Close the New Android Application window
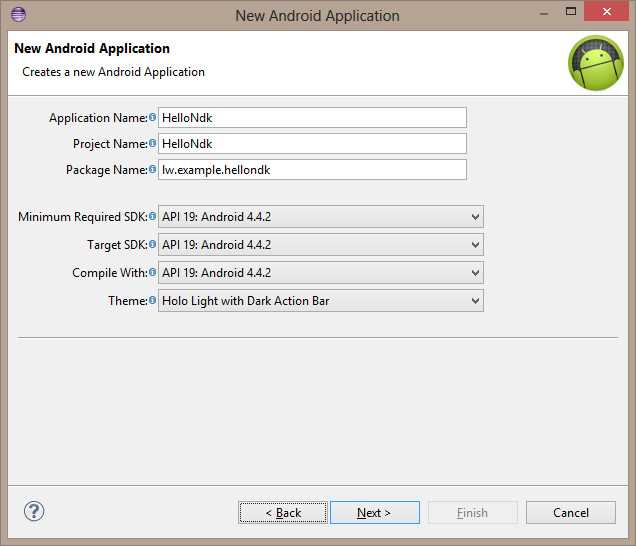 tap(606, 11)
